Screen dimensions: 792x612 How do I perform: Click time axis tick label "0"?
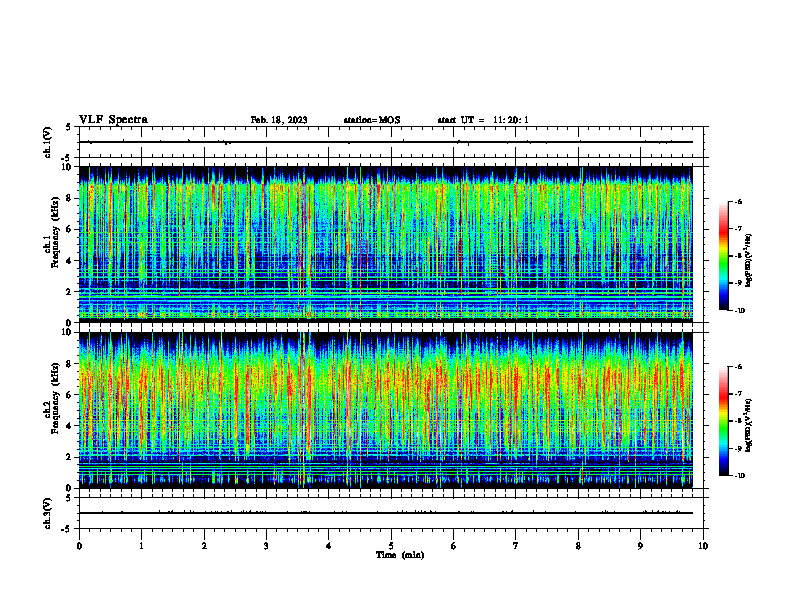click(79, 546)
